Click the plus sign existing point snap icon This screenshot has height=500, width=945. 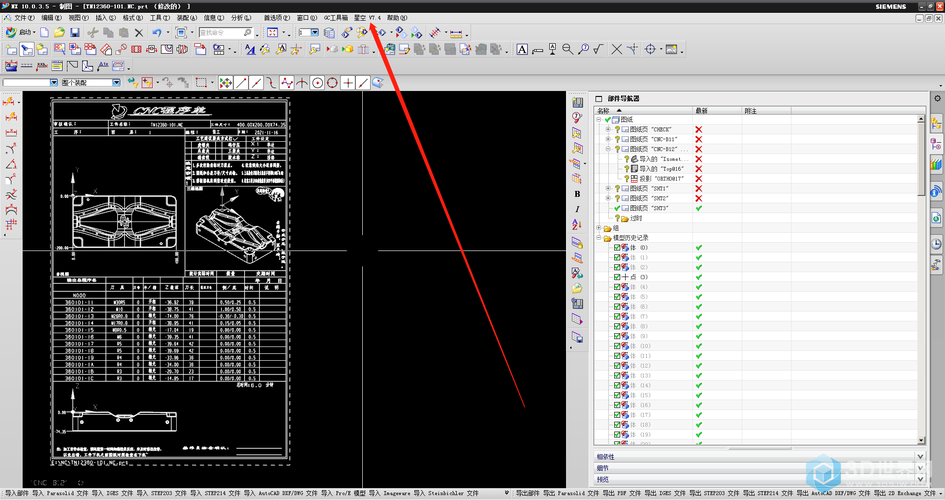pyautogui.click(x=348, y=83)
